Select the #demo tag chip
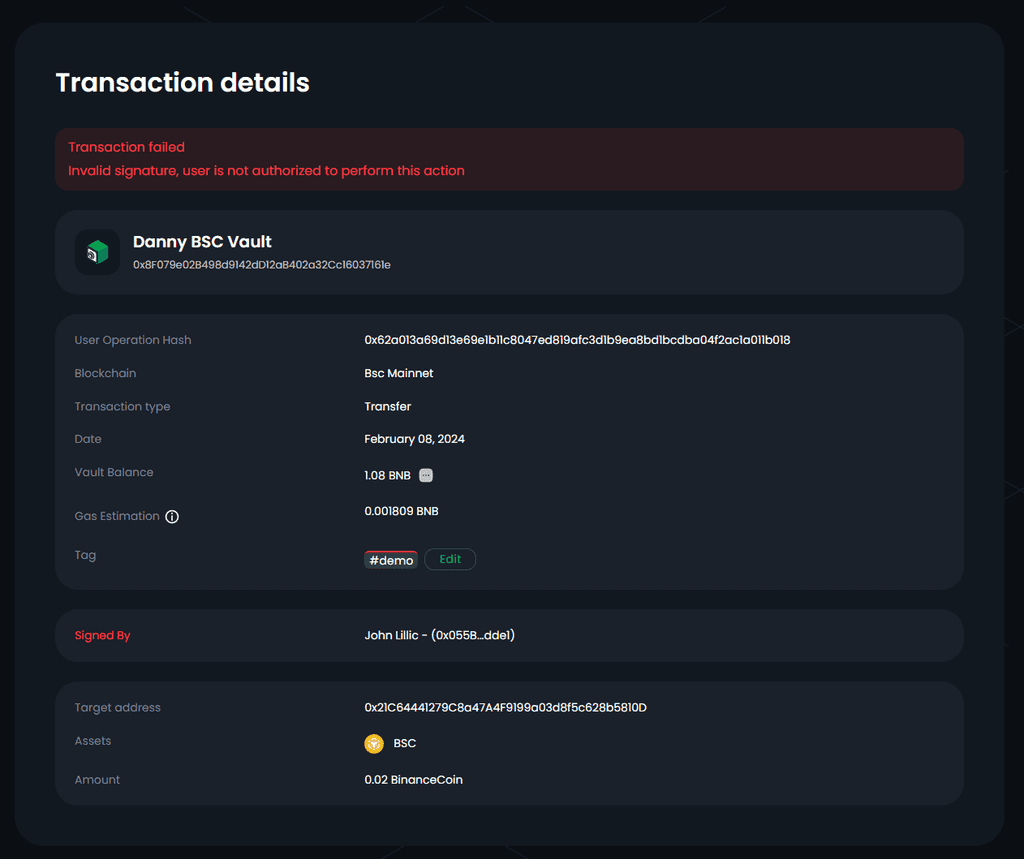The image size is (1024, 859). pos(391,560)
